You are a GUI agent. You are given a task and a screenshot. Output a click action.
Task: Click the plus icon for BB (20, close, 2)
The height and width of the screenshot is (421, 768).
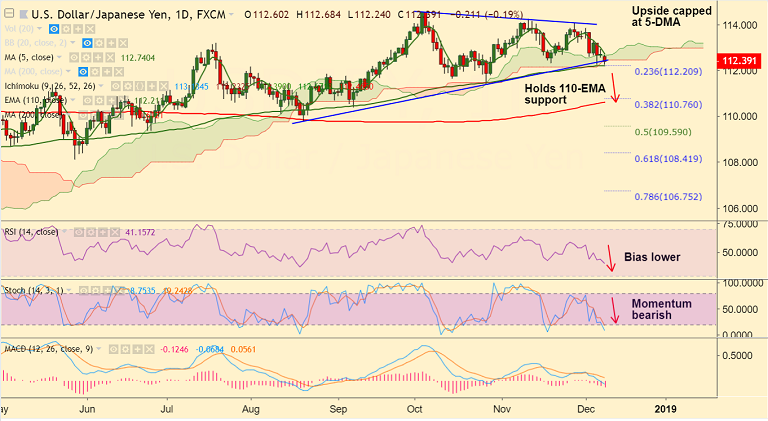[x=111, y=43]
